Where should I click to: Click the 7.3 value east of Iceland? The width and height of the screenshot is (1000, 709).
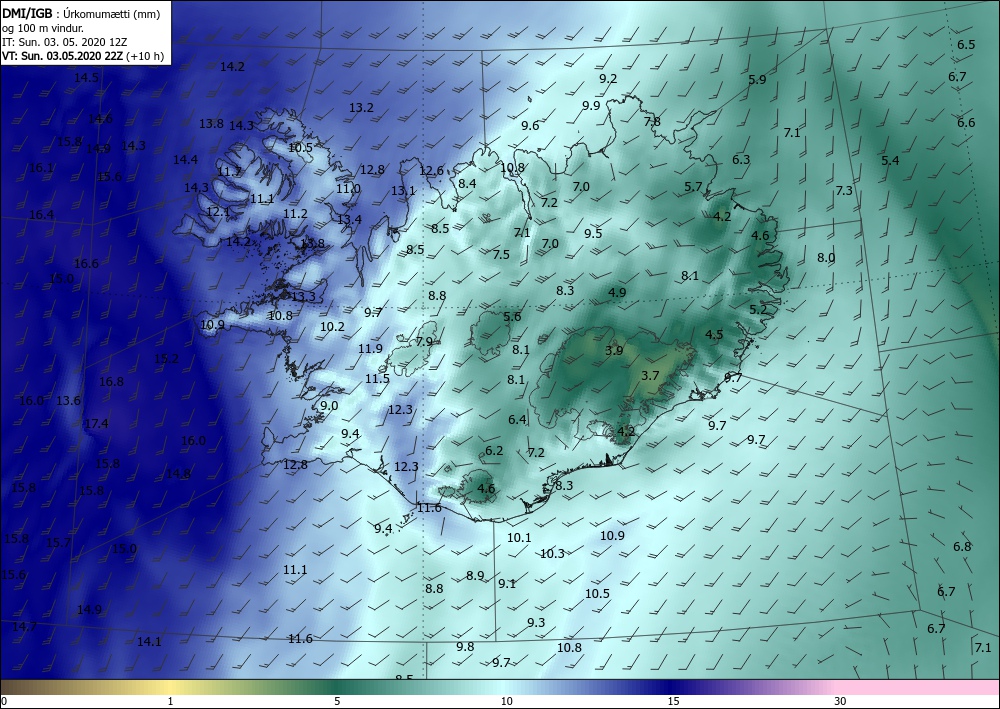tap(844, 191)
